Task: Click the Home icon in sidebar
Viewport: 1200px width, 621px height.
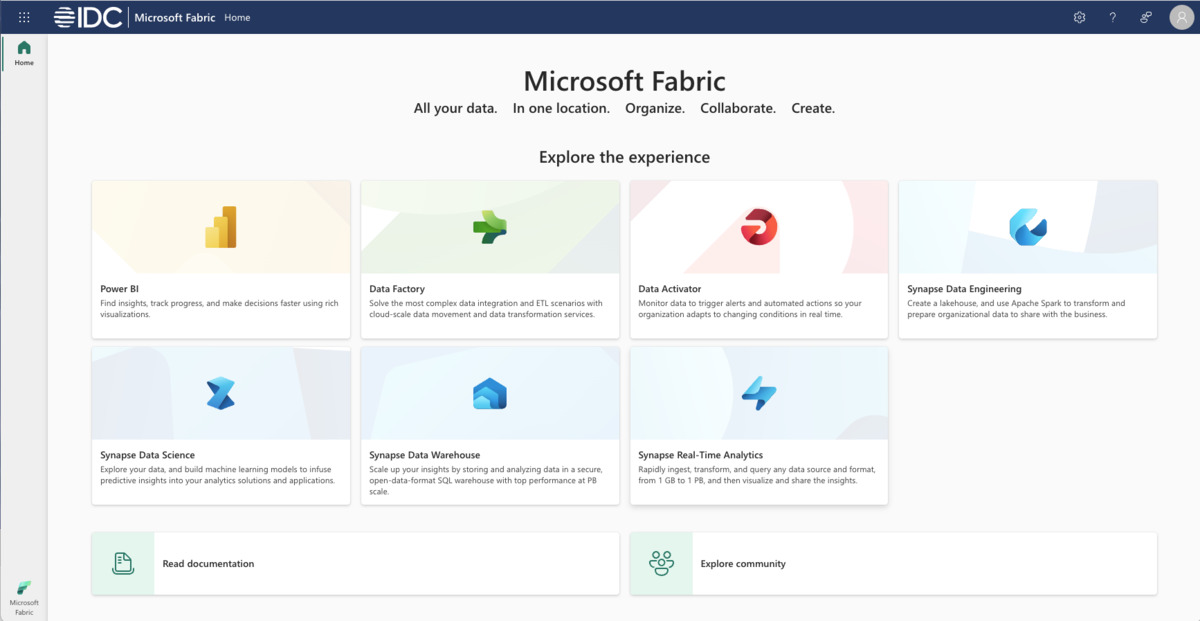Action: [x=23, y=48]
